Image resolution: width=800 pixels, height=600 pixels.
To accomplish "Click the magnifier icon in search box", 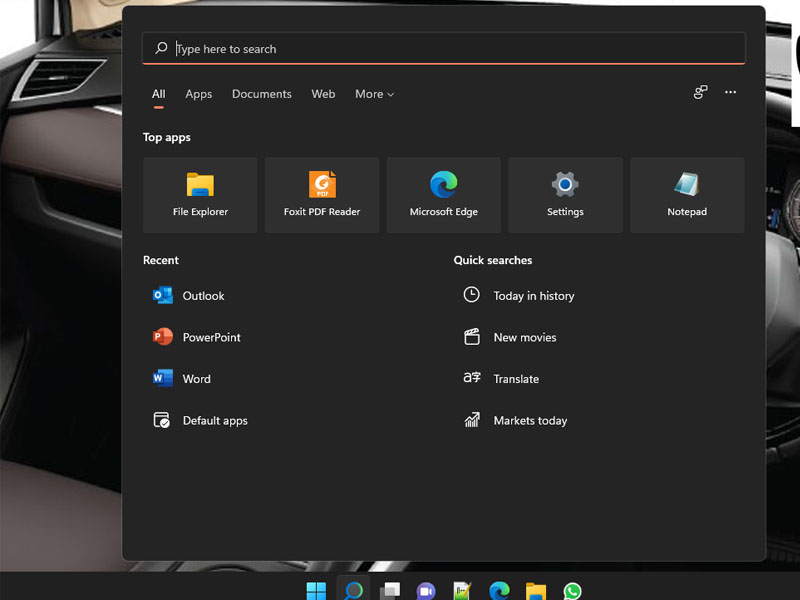I will point(161,48).
